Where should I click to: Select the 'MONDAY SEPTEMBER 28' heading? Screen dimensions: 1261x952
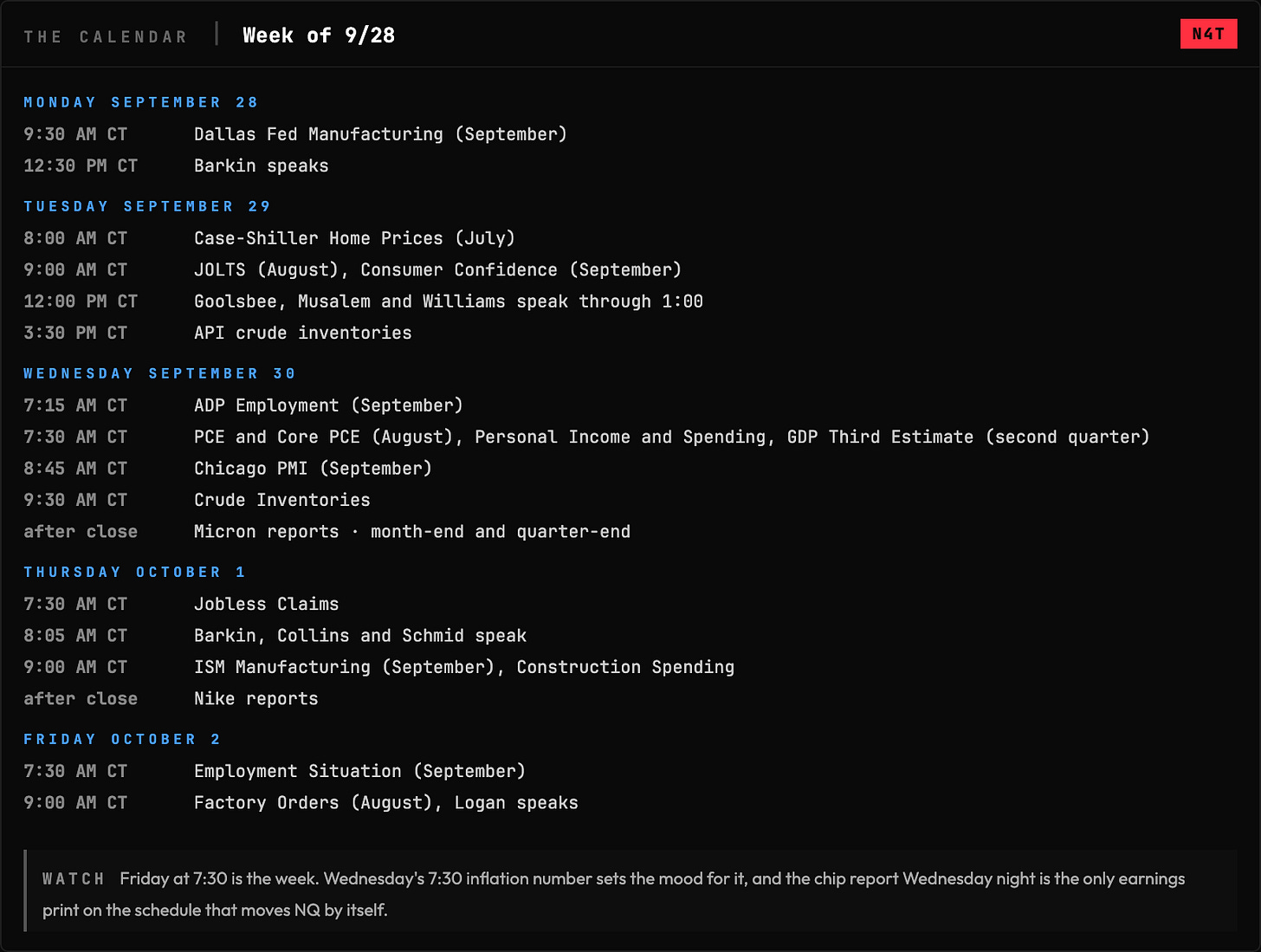(x=141, y=102)
